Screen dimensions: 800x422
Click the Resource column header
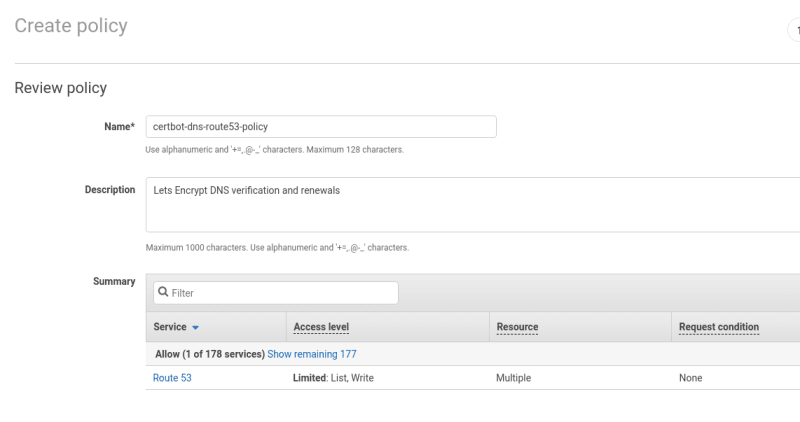(x=517, y=327)
